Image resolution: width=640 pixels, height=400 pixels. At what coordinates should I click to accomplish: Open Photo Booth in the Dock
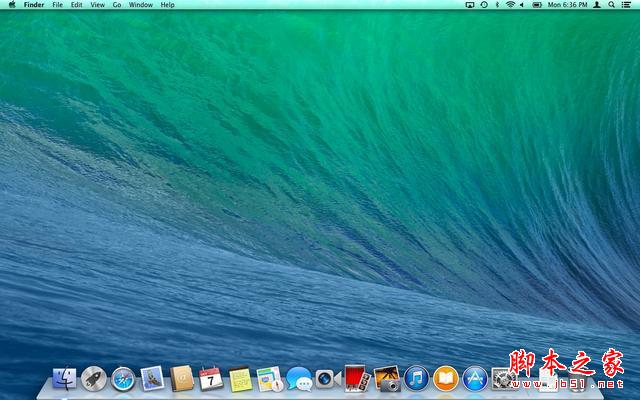coord(357,378)
